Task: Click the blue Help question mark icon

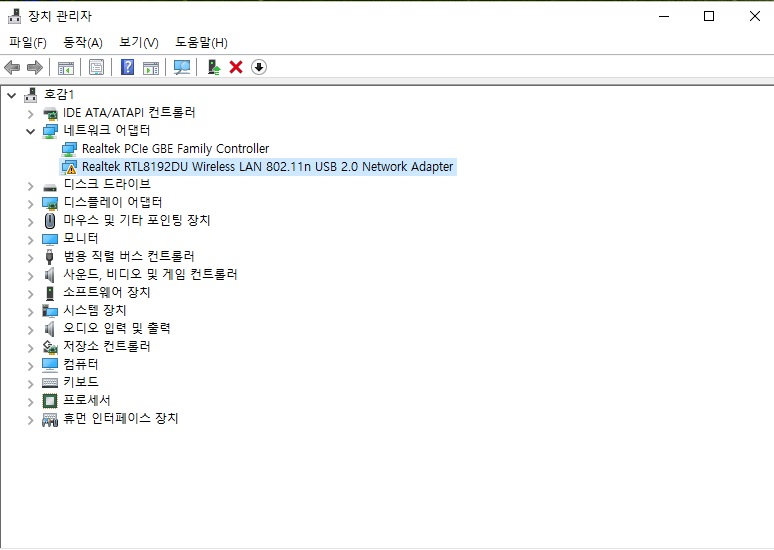Action: coord(127,67)
